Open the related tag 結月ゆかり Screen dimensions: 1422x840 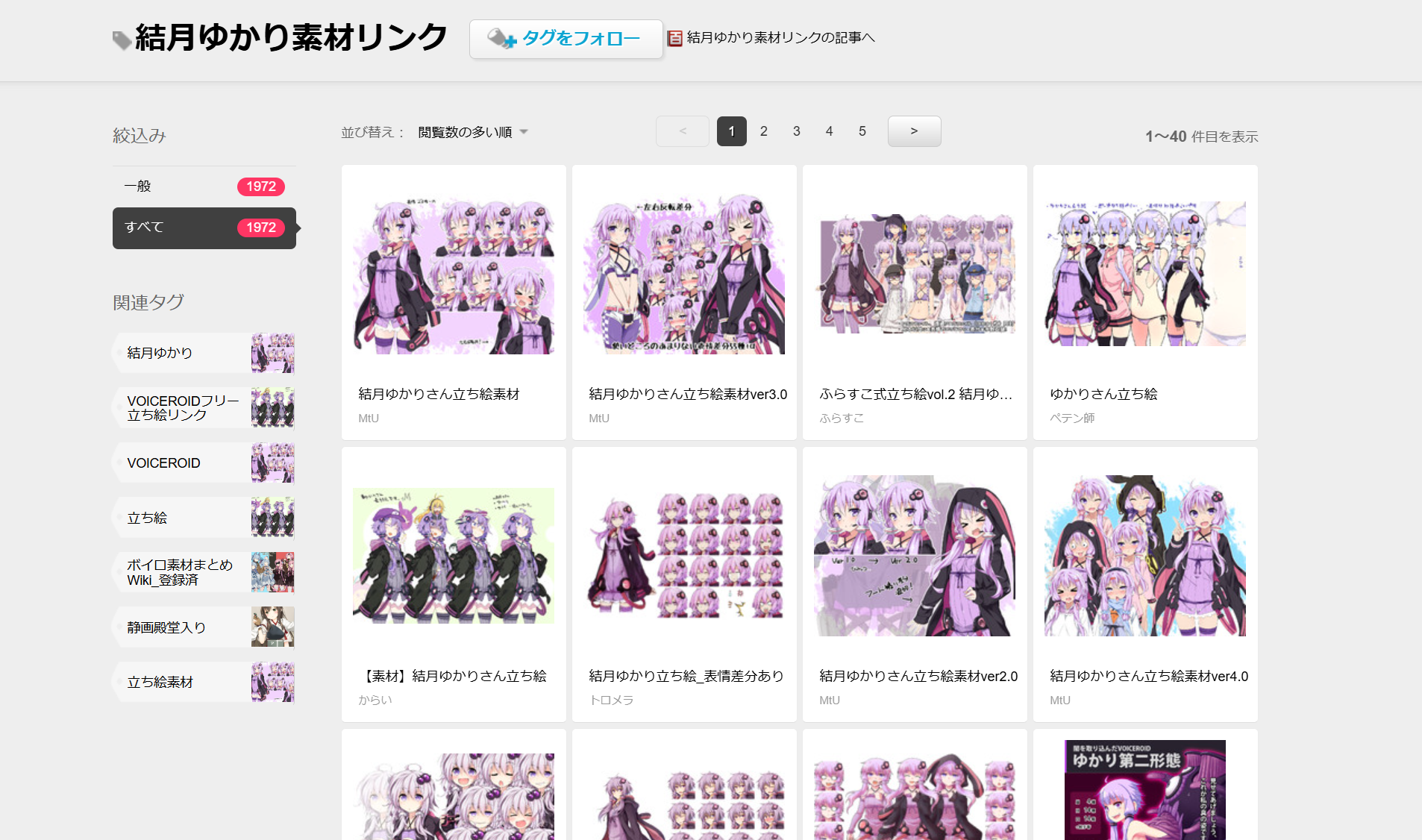tap(160, 353)
